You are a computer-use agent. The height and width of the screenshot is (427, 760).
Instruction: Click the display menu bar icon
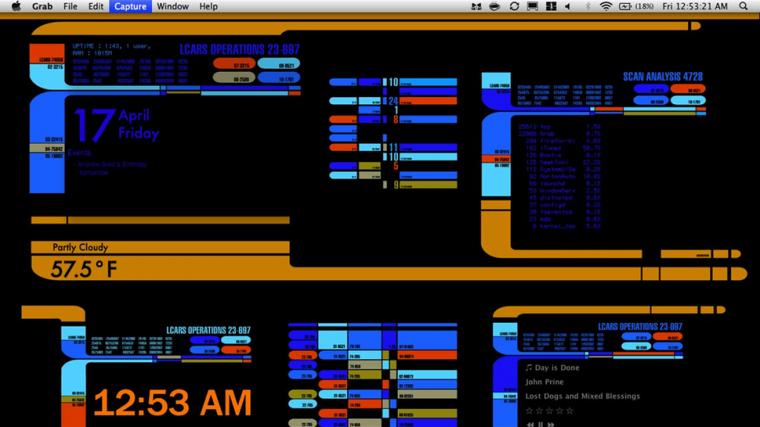(533, 6)
